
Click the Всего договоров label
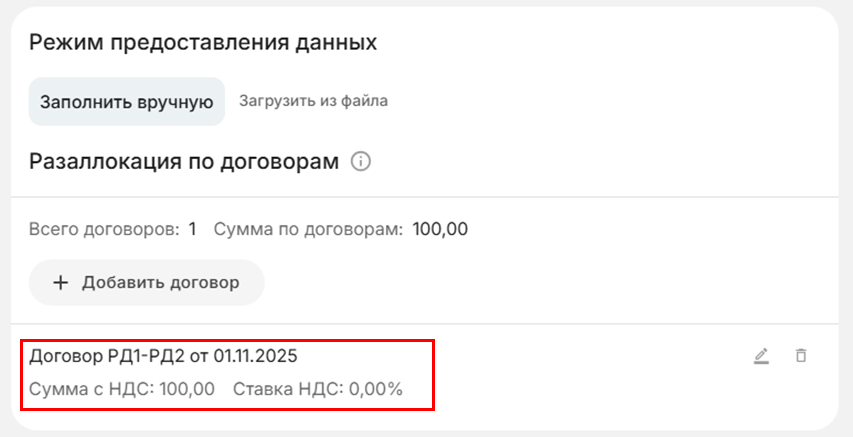[104, 229]
